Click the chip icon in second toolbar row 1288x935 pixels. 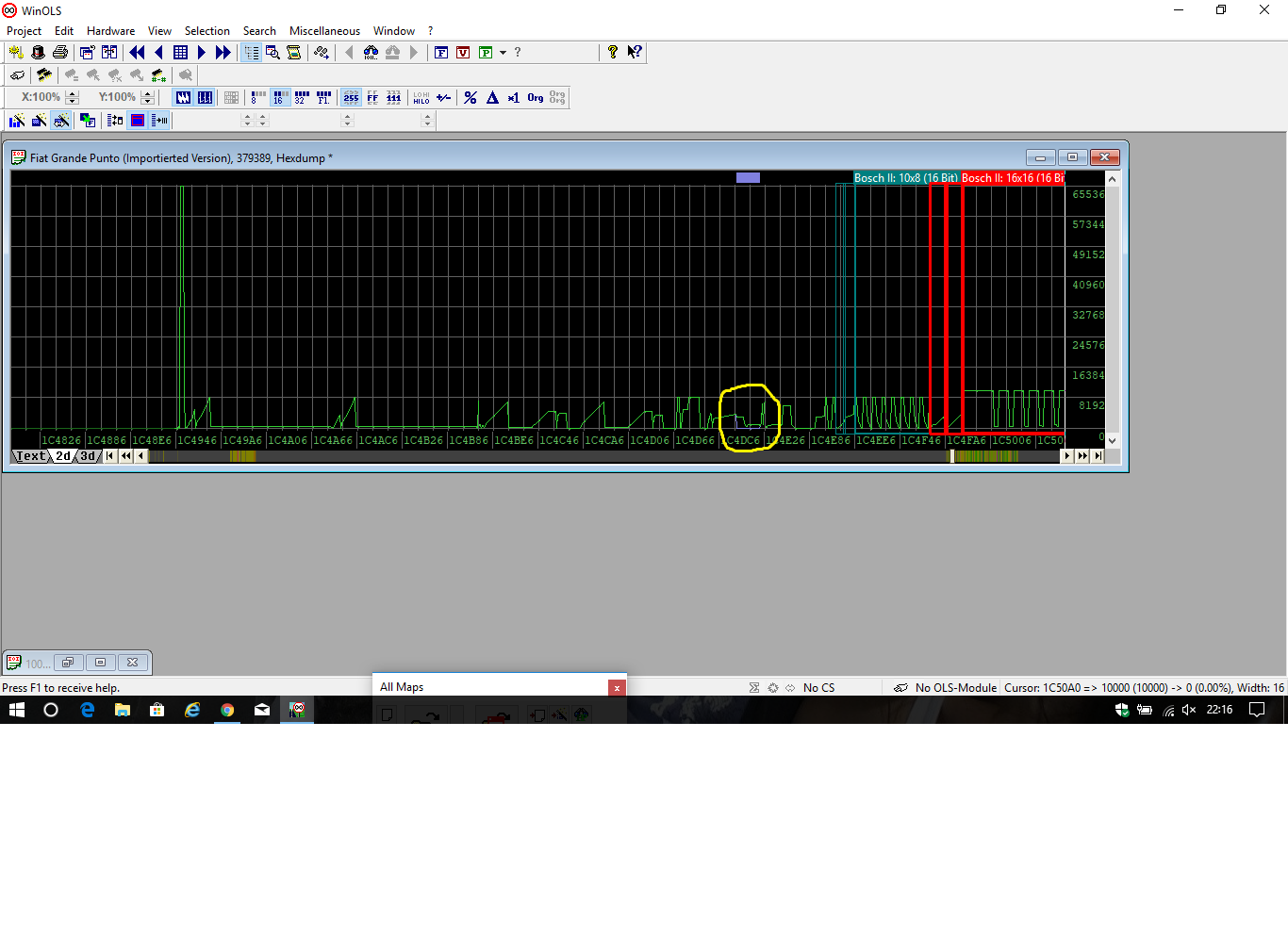click(43, 75)
